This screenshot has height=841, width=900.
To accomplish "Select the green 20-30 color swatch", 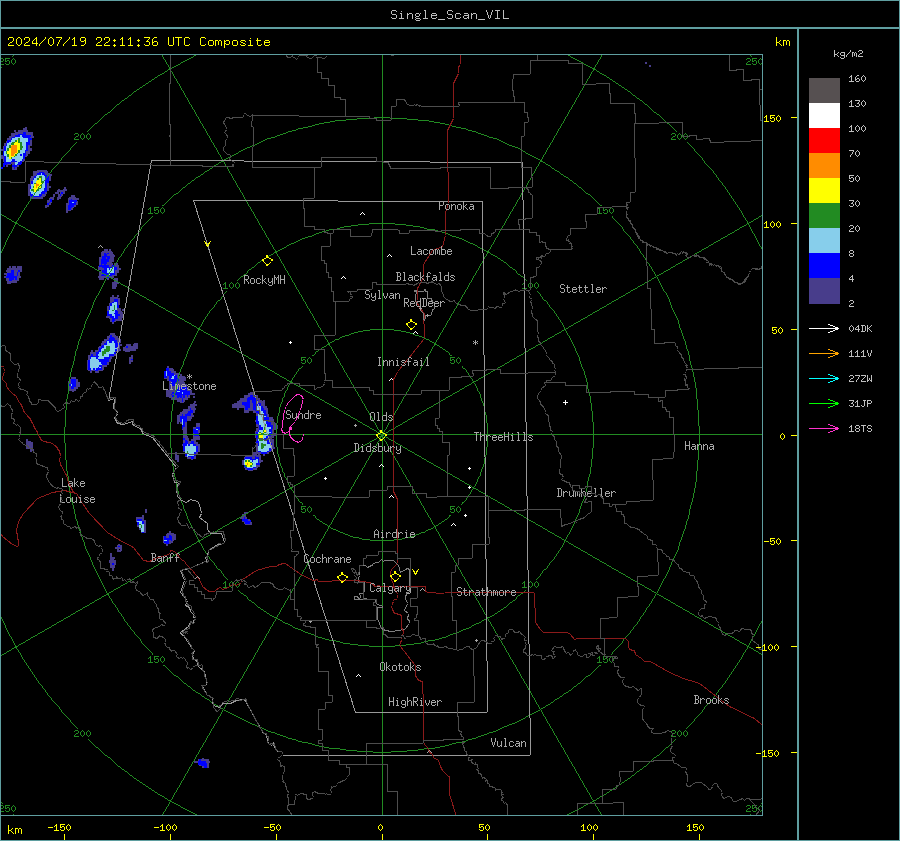I will point(824,215).
